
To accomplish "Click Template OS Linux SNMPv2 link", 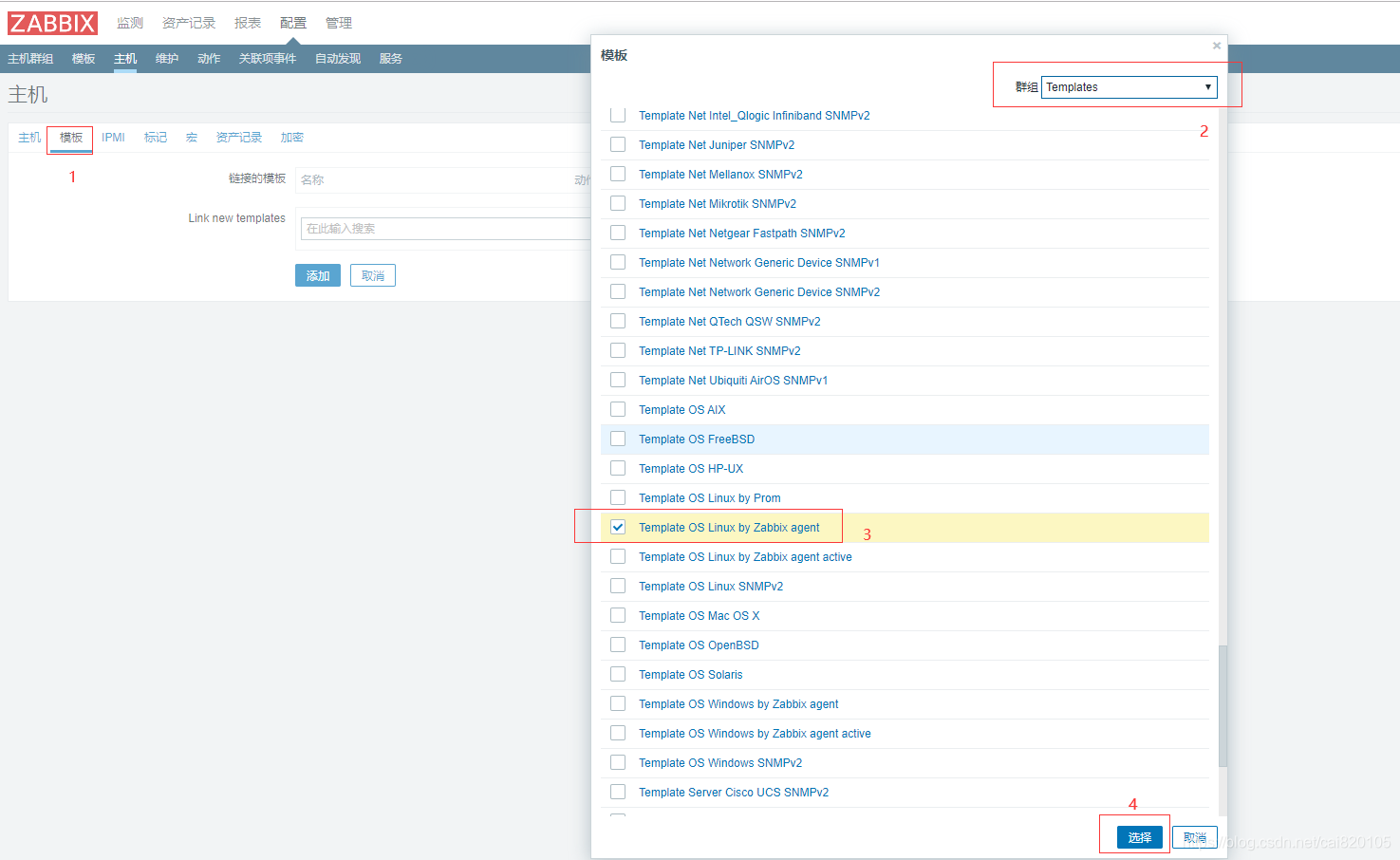I will point(711,587).
